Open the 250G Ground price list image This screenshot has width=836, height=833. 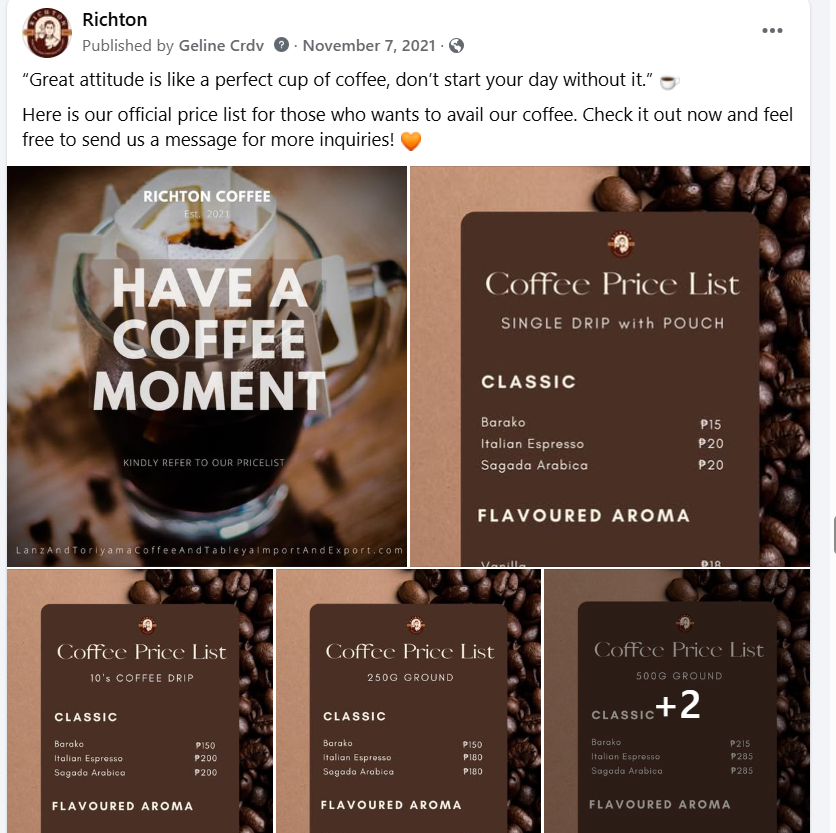[x=408, y=701]
